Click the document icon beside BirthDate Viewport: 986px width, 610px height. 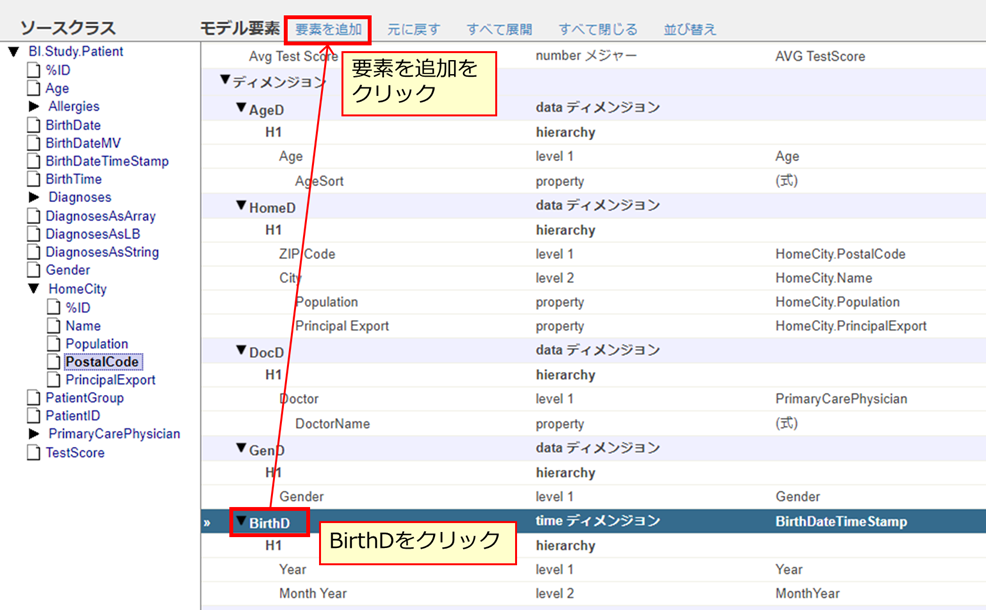click(x=33, y=125)
